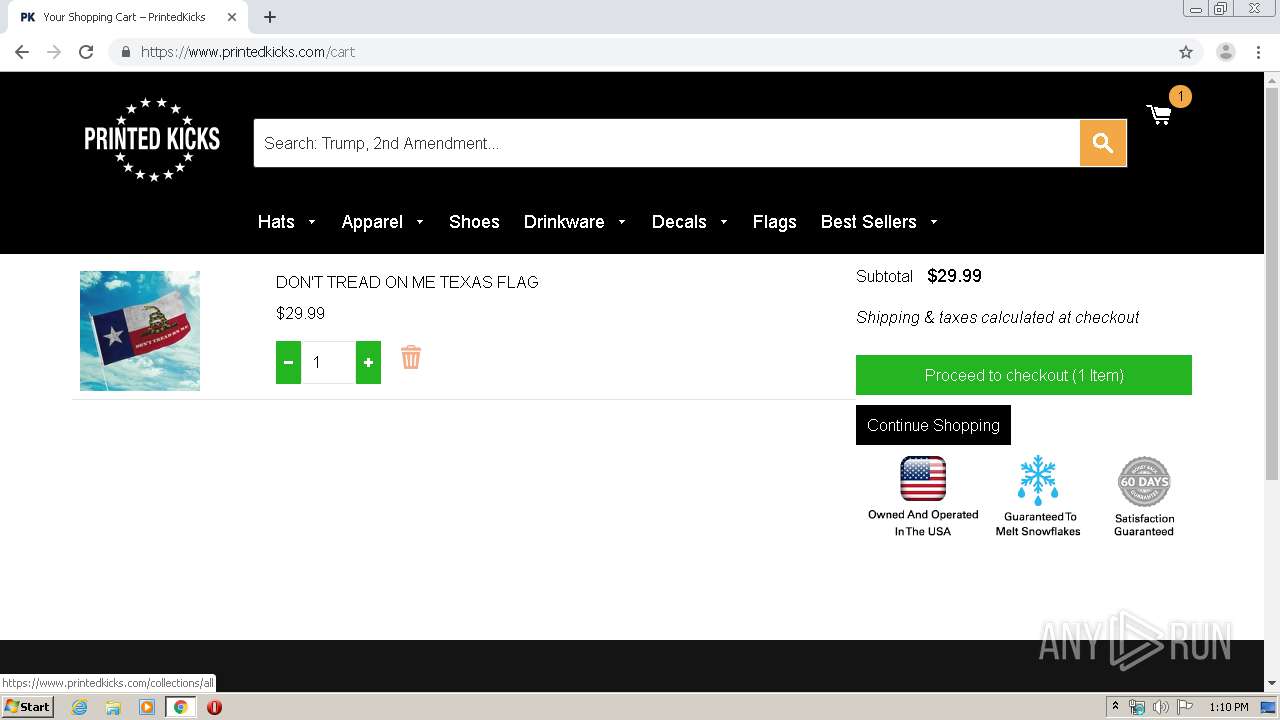The height and width of the screenshot is (720, 1280).
Task: Reload the page
Action: click(86, 52)
